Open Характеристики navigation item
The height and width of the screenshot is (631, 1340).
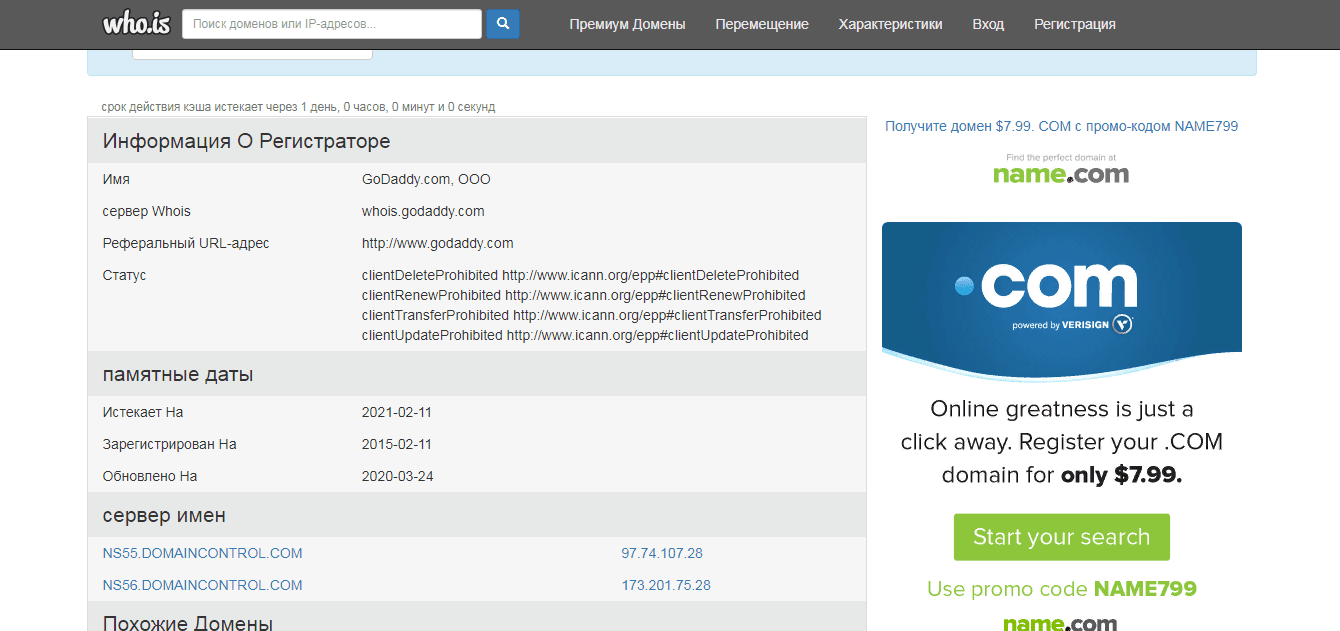click(x=890, y=24)
